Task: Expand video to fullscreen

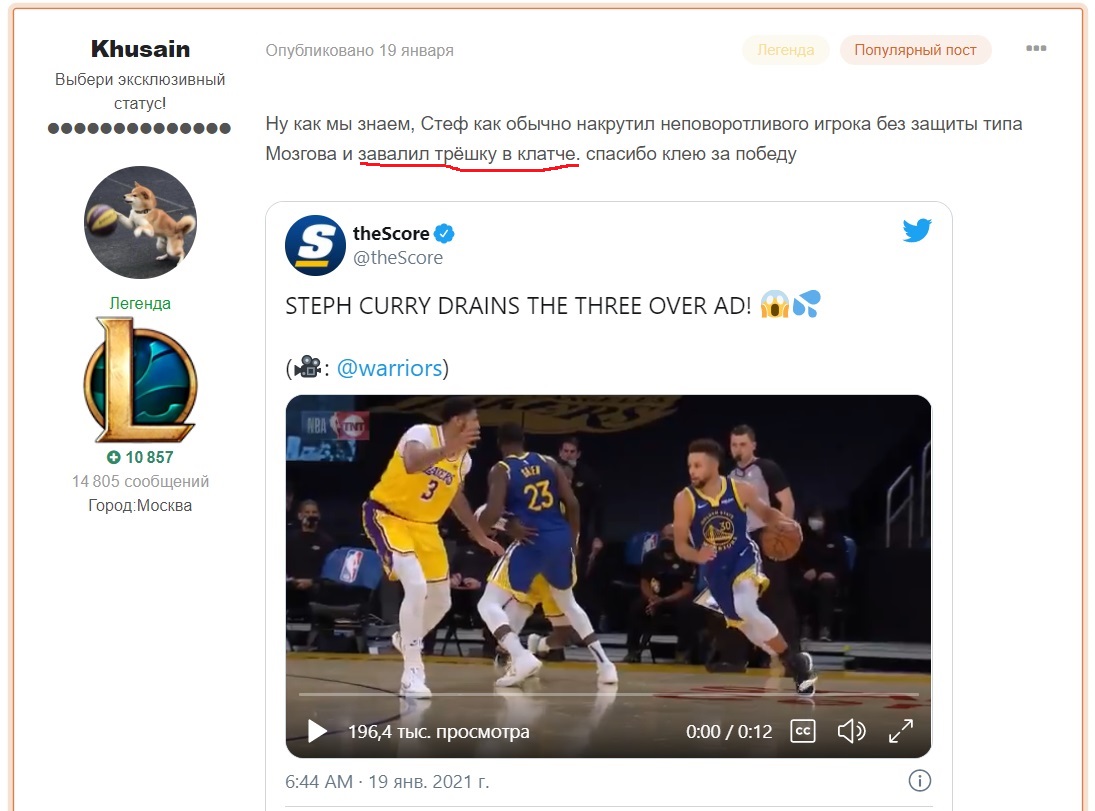Action: (x=901, y=731)
